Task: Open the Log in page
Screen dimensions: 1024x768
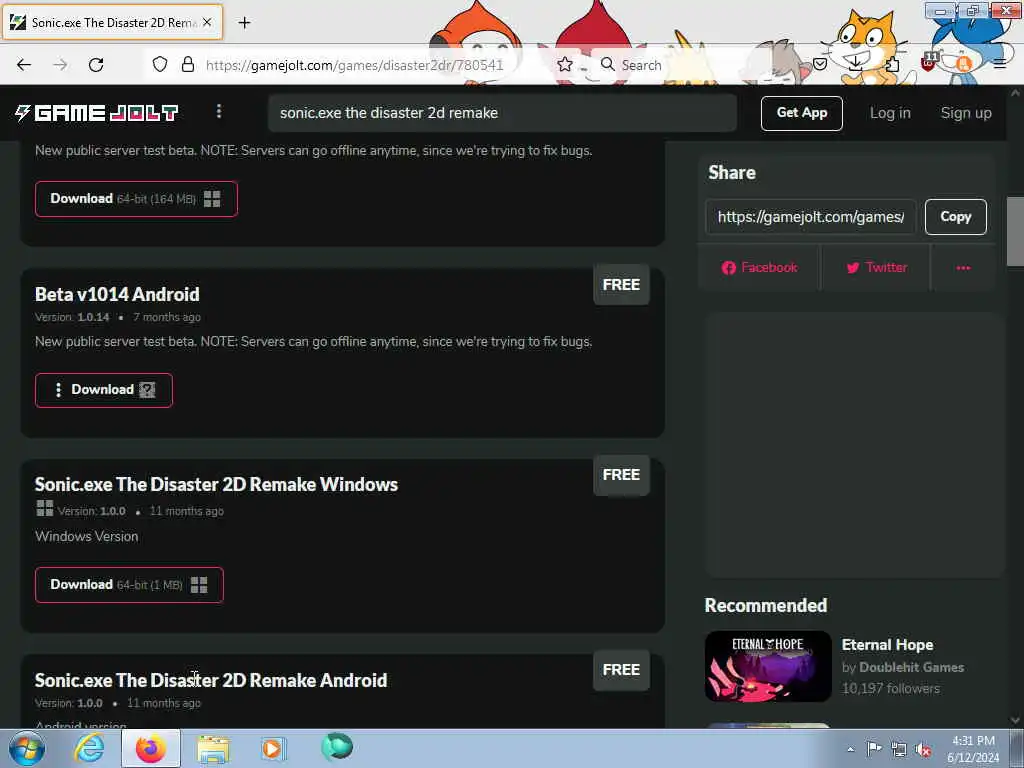Action: point(889,113)
